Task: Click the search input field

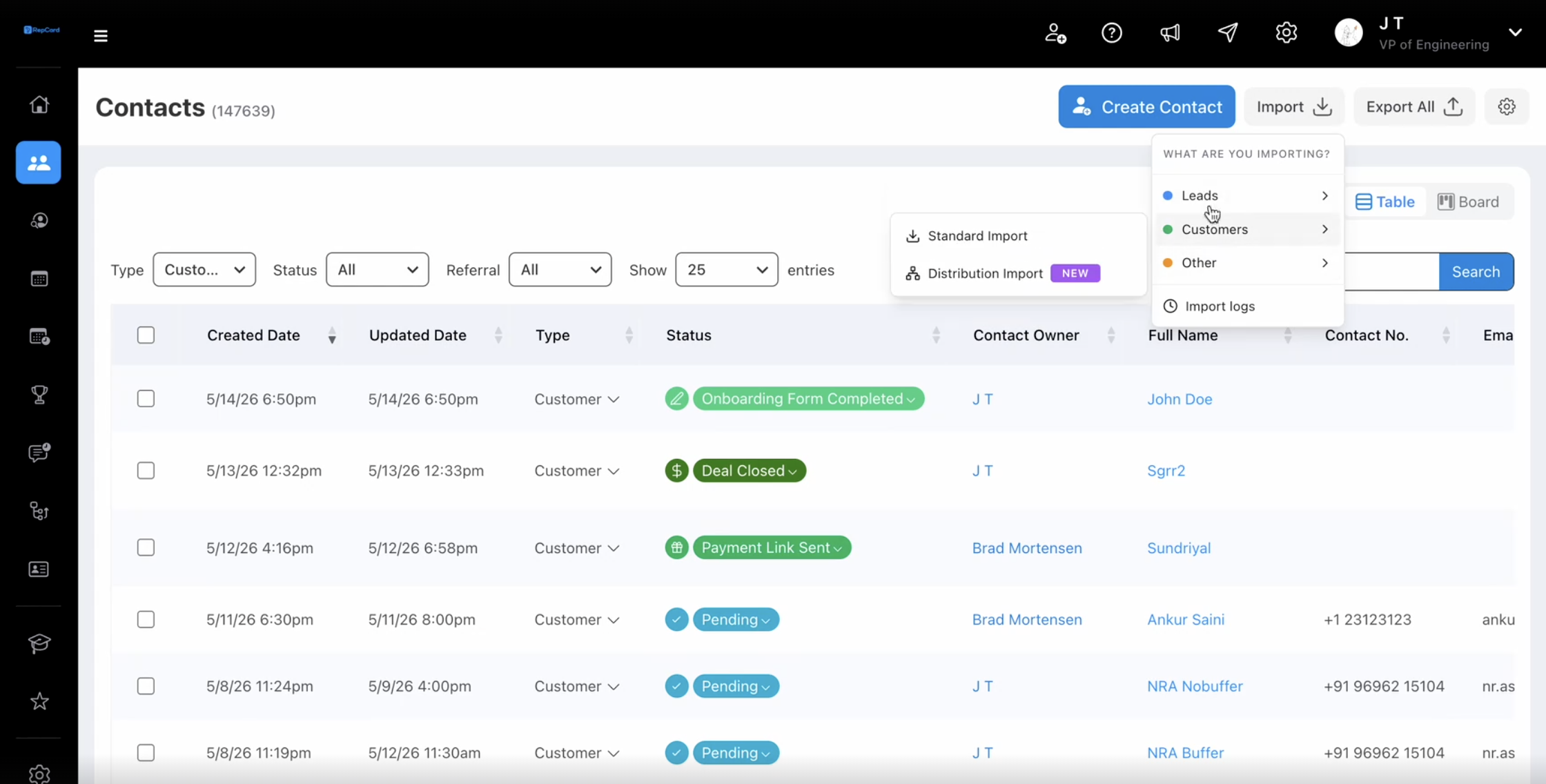Action: [1391, 271]
